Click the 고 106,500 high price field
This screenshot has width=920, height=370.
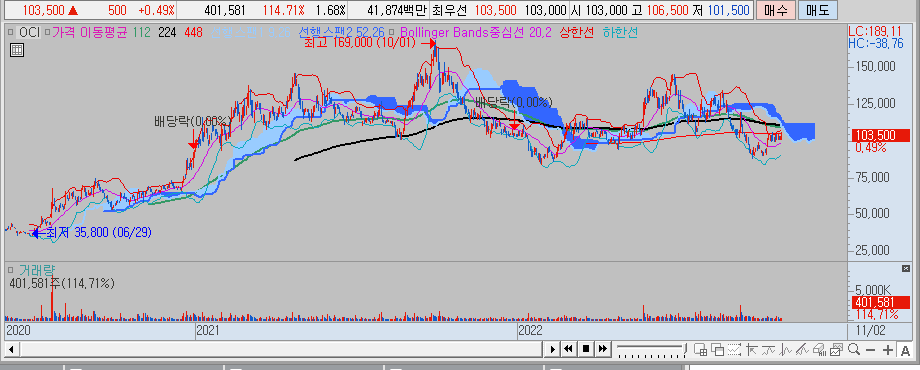coord(661,10)
